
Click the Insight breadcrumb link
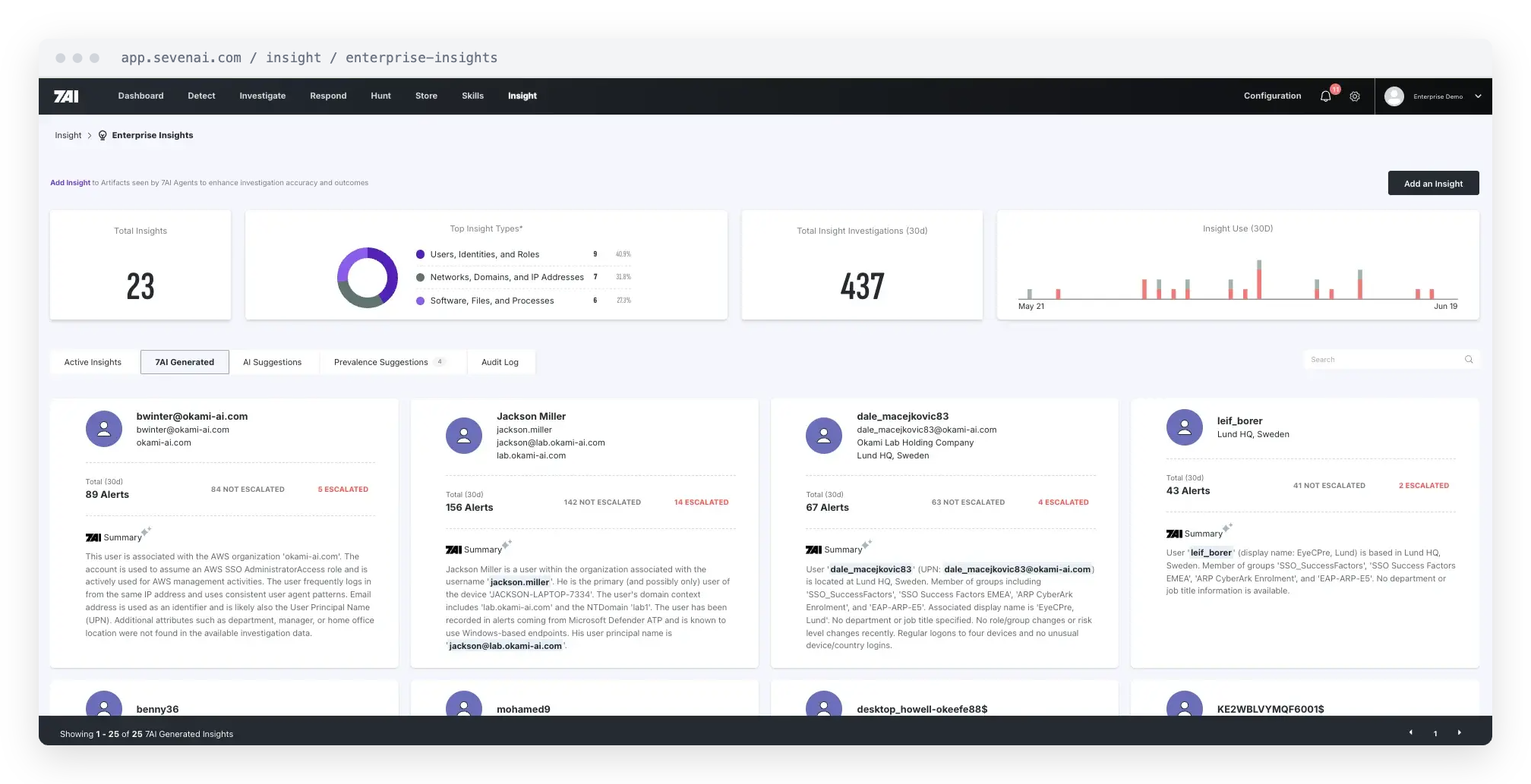coord(68,136)
